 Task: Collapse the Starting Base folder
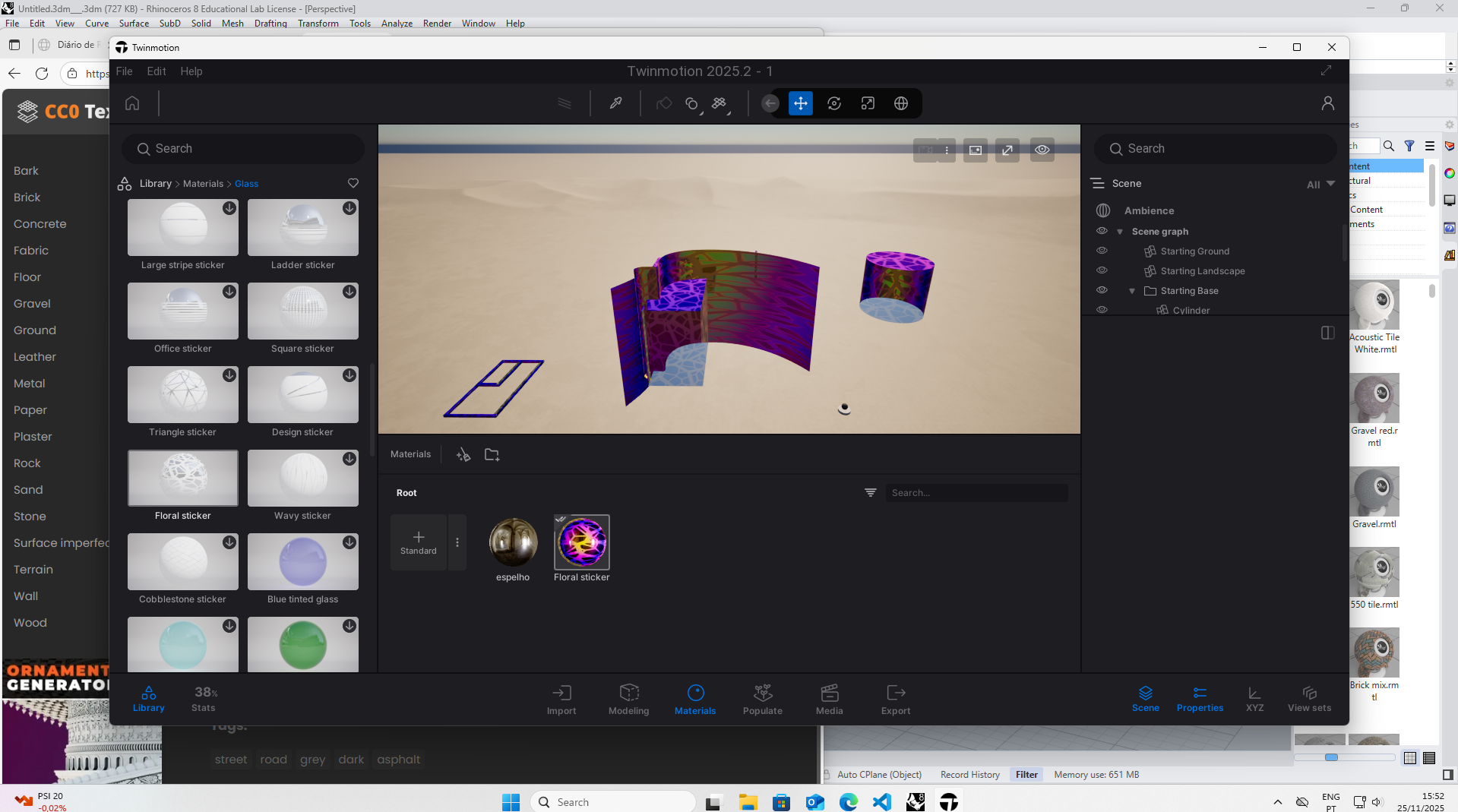click(1132, 290)
